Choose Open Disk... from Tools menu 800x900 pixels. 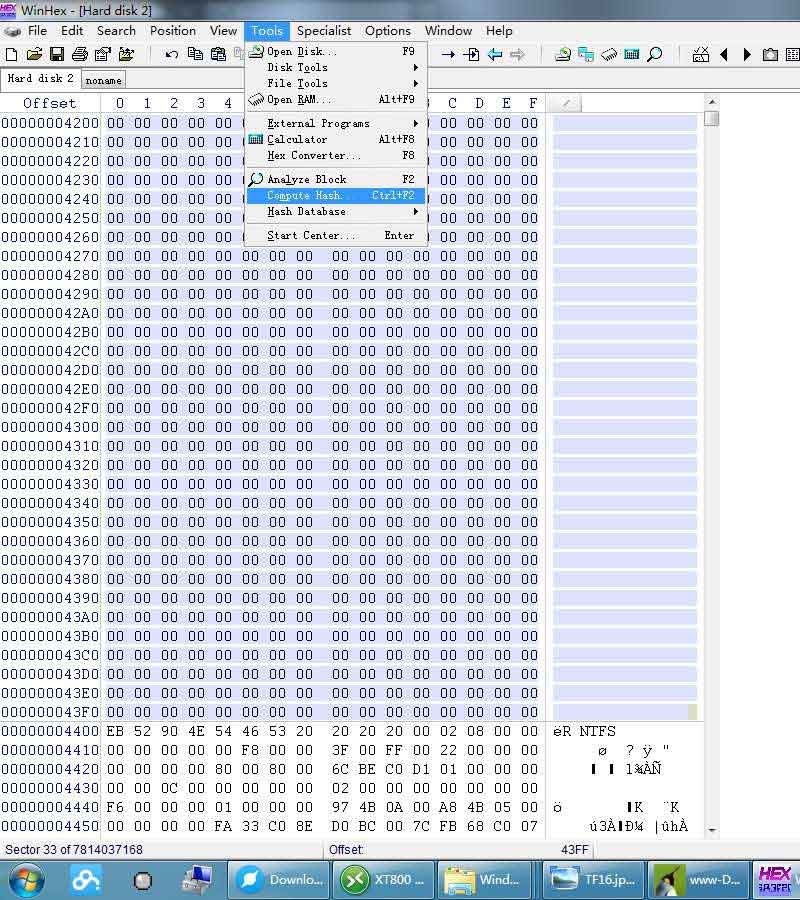[x=336, y=51]
